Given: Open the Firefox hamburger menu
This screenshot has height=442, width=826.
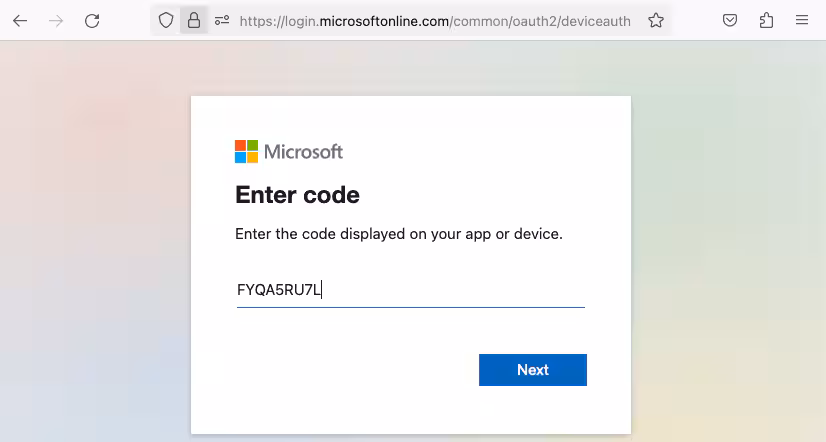Looking at the screenshot, I should [x=802, y=20].
